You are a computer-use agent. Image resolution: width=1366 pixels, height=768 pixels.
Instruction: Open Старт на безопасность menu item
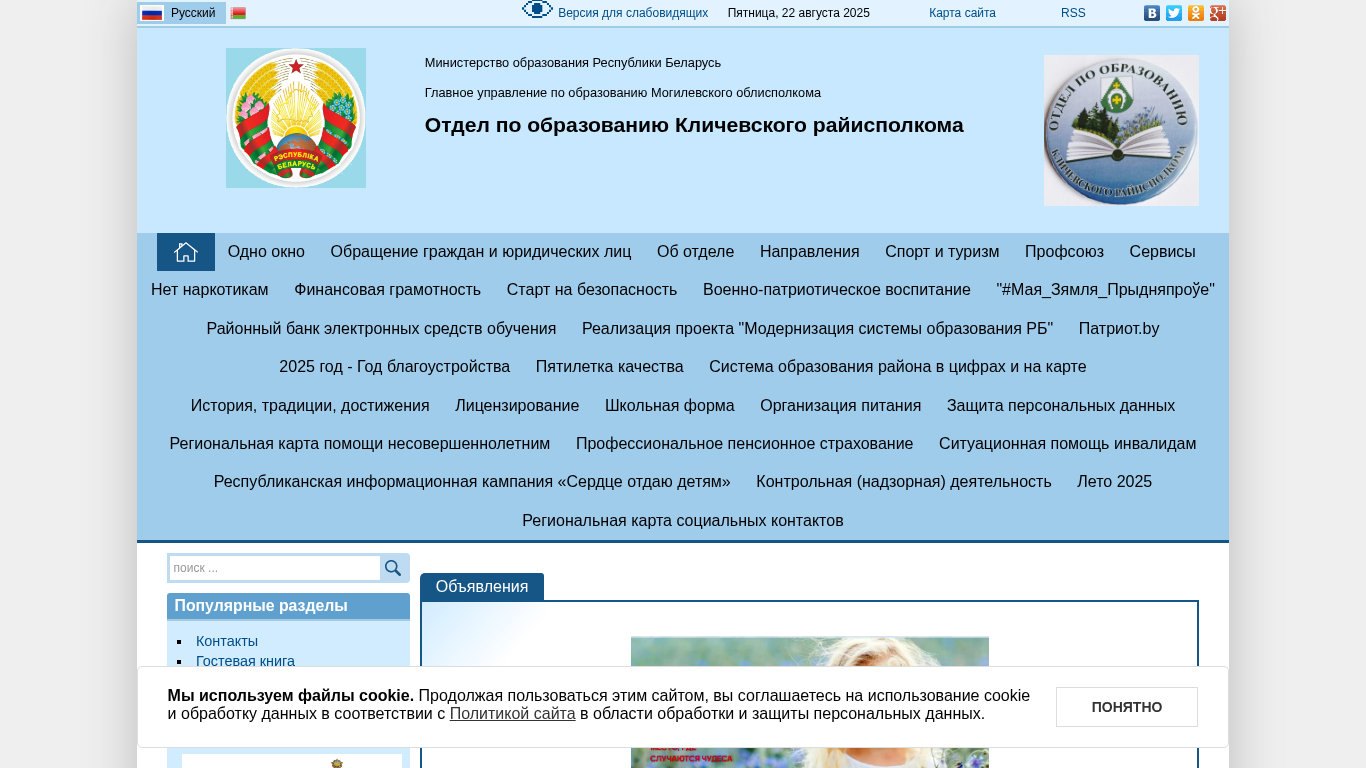tap(592, 290)
